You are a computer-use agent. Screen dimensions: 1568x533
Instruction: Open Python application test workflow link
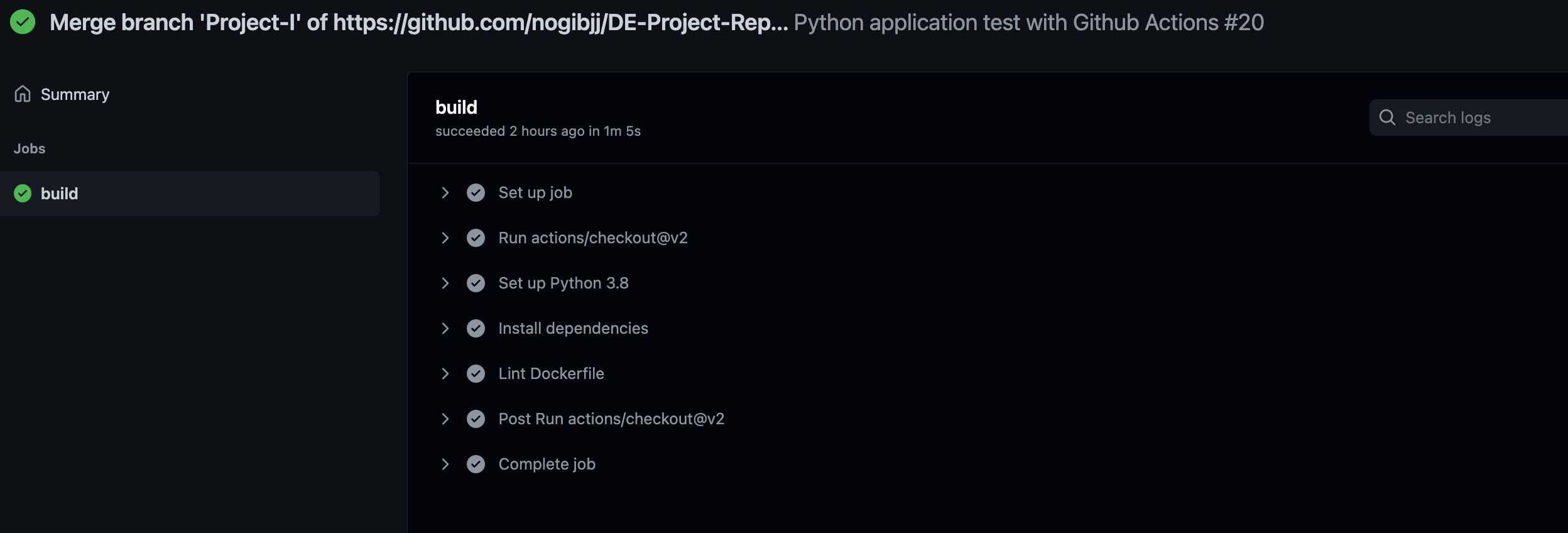click(x=1028, y=23)
